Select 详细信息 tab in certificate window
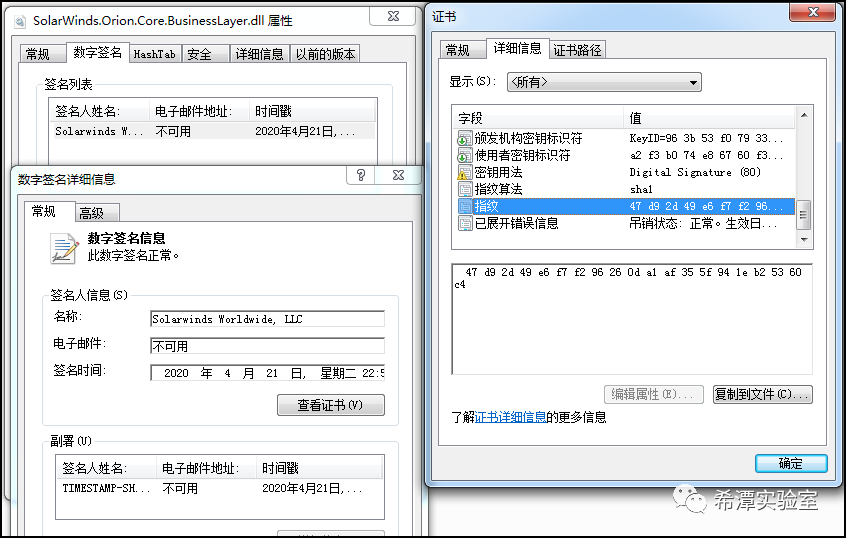Screen dimensions: 846x538 pyautogui.click(x=517, y=49)
